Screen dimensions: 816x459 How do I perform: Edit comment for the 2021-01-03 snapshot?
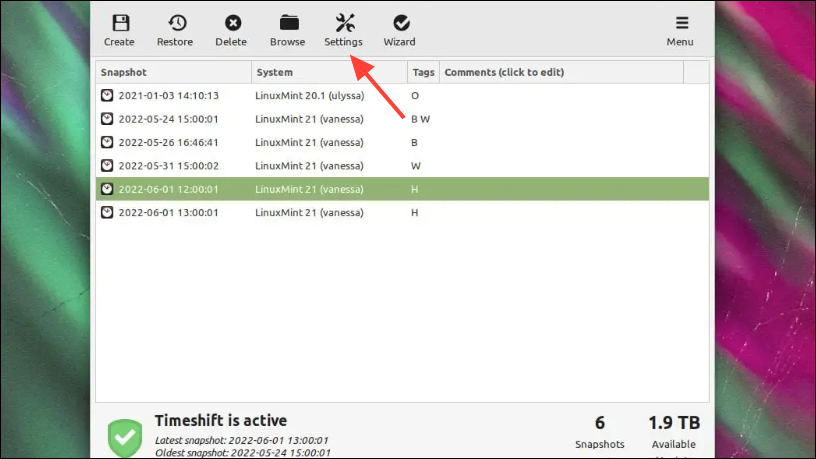[x=562, y=96]
